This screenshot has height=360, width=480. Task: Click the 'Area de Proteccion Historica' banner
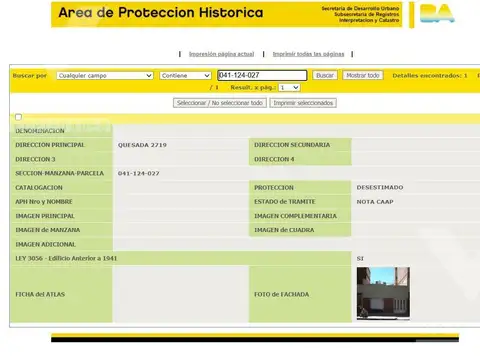[x=227, y=15]
